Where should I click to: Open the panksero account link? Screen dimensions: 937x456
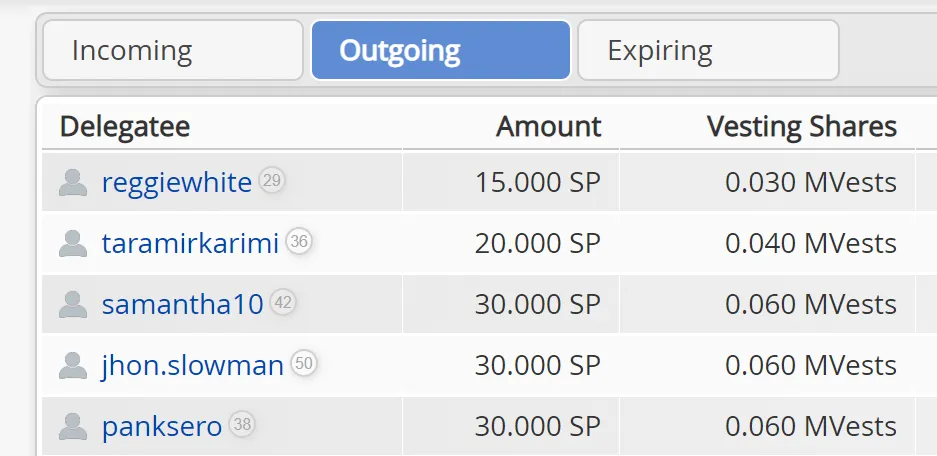click(162, 427)
